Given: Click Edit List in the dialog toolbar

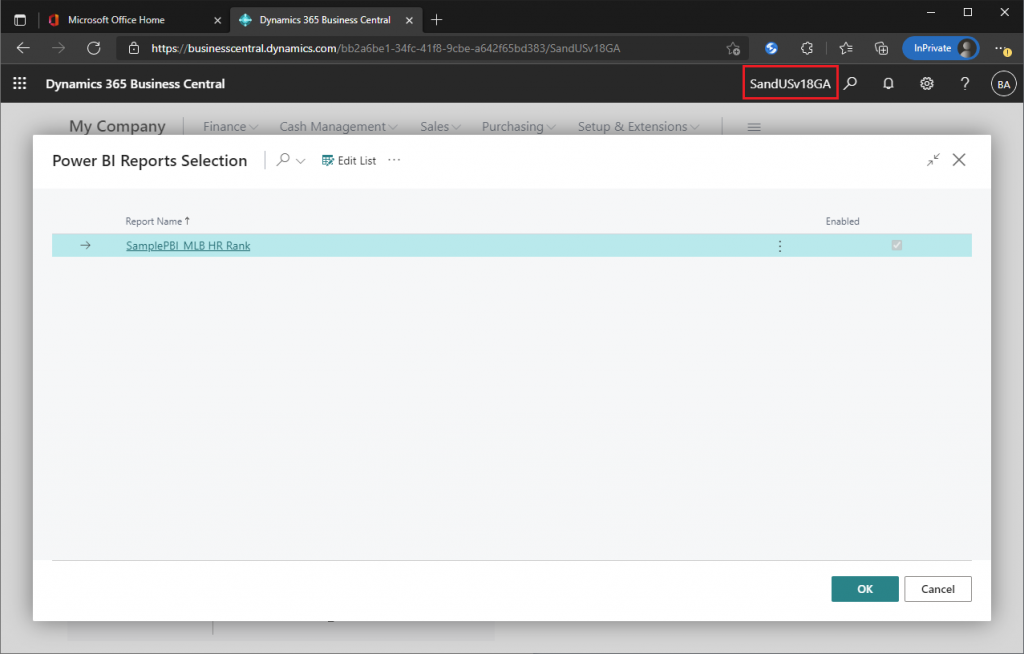Looking at the screenshot, I should (x=349, y=161).
